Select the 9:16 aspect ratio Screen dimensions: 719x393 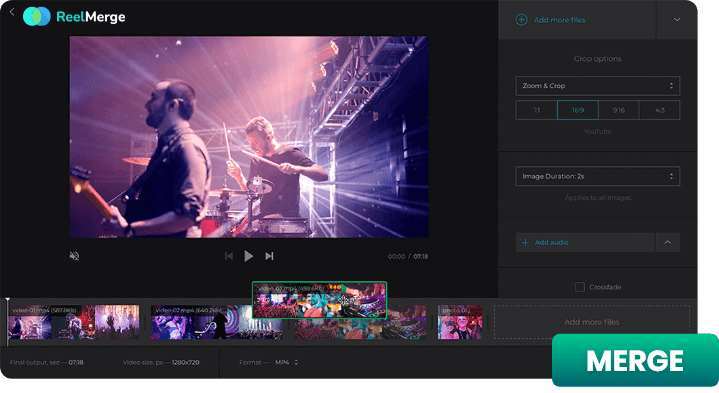pyautogui.click(x=619, y=110)
